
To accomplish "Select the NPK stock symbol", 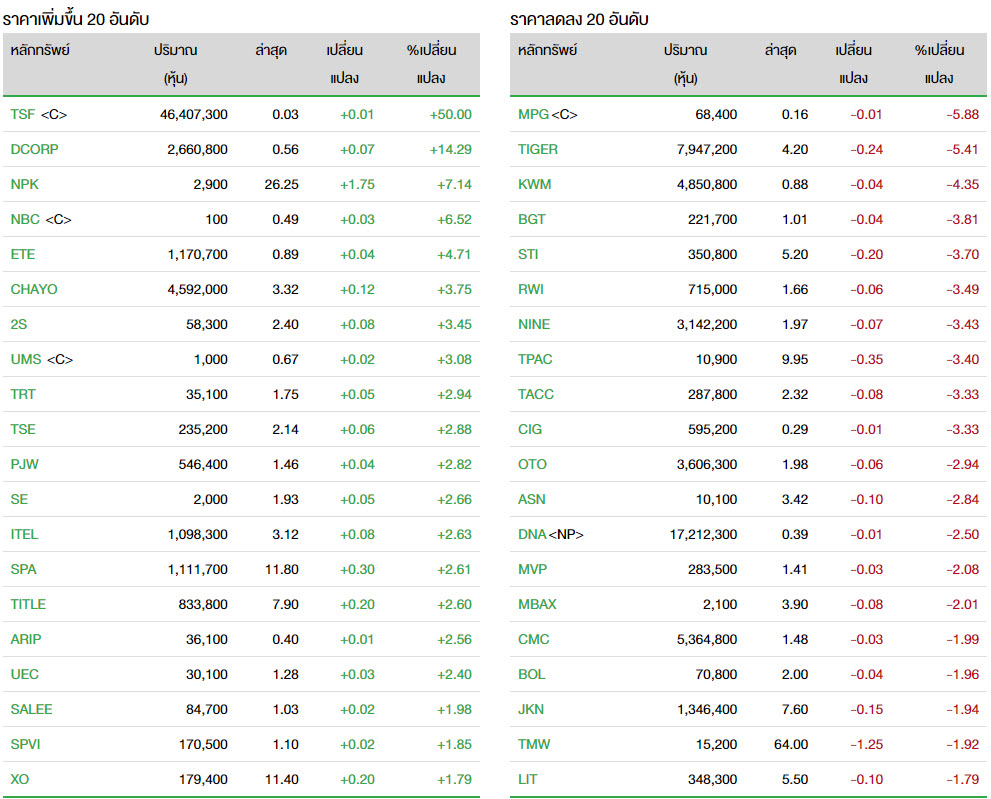I will click(24, 184).
